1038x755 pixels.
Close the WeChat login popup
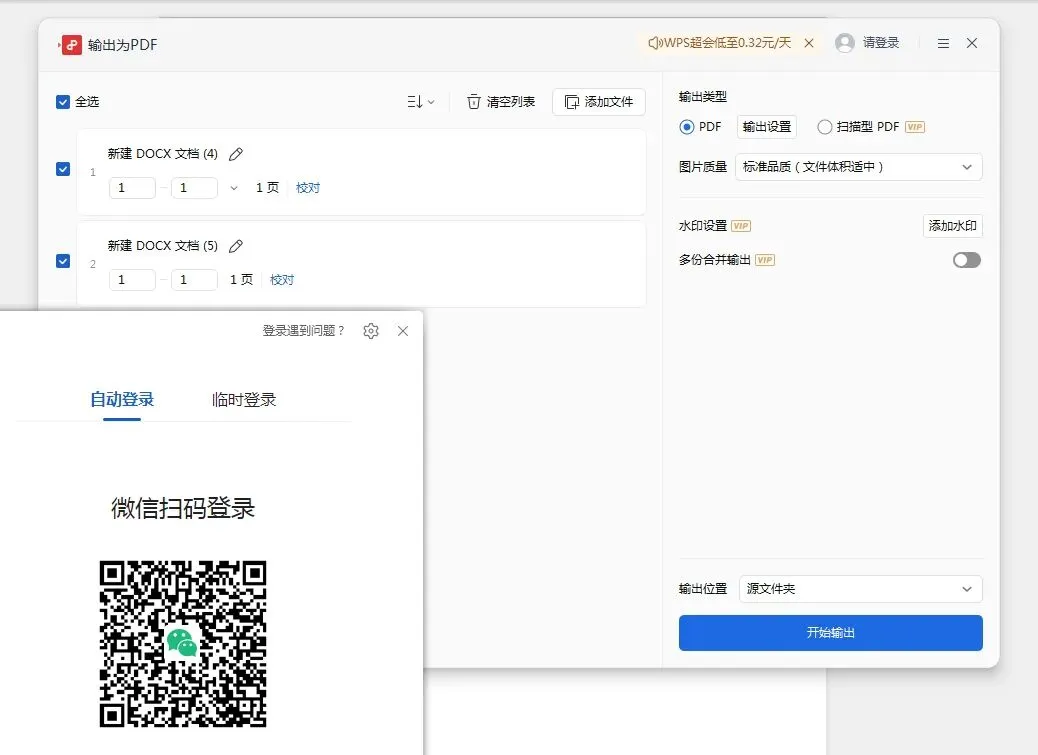coord(402,331)
